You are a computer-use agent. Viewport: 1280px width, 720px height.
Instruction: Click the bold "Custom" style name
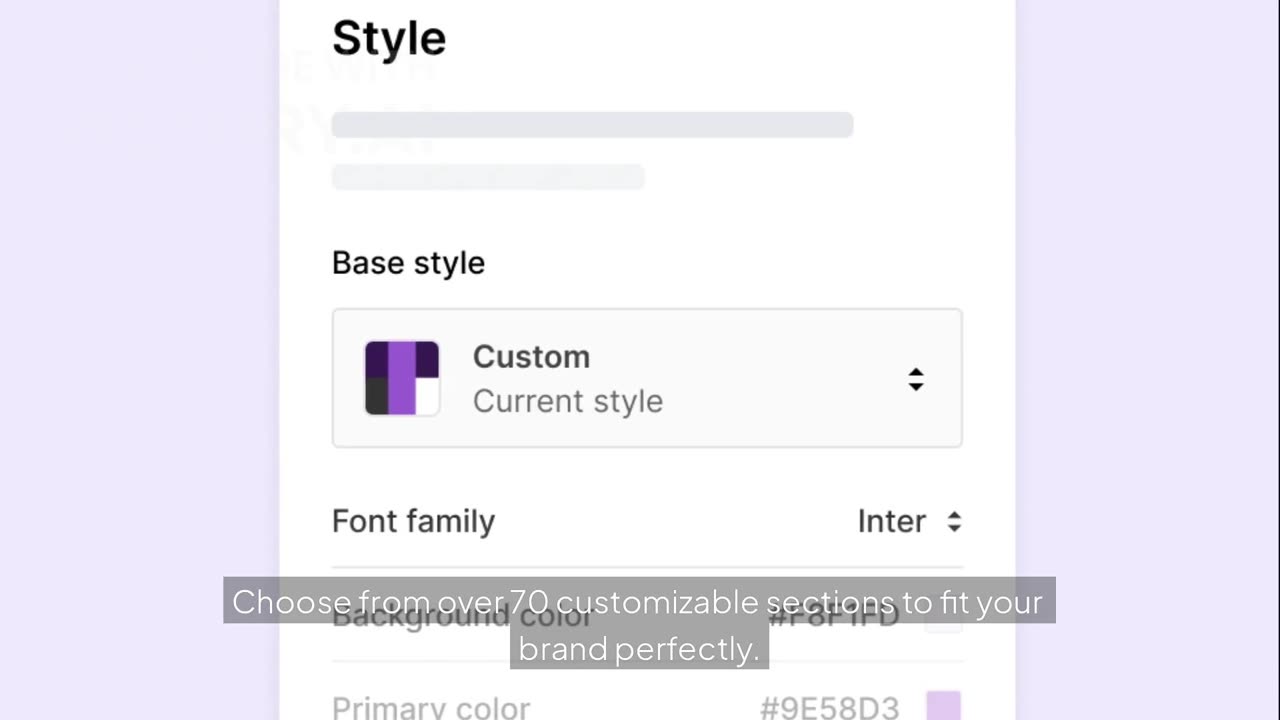[x=531, y=357]
